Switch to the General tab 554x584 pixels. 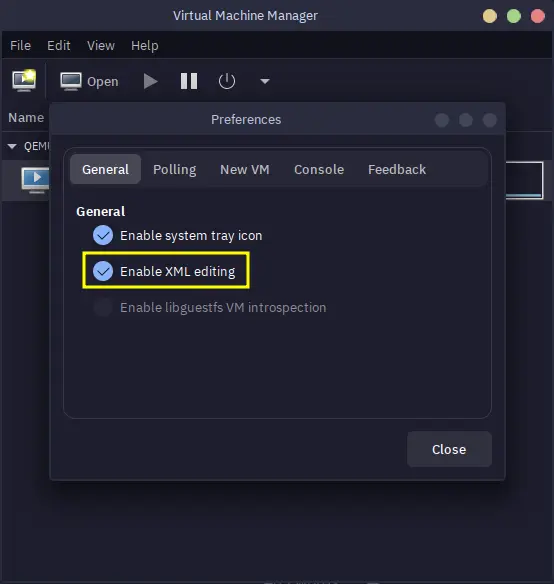click(x=105, y=169)
